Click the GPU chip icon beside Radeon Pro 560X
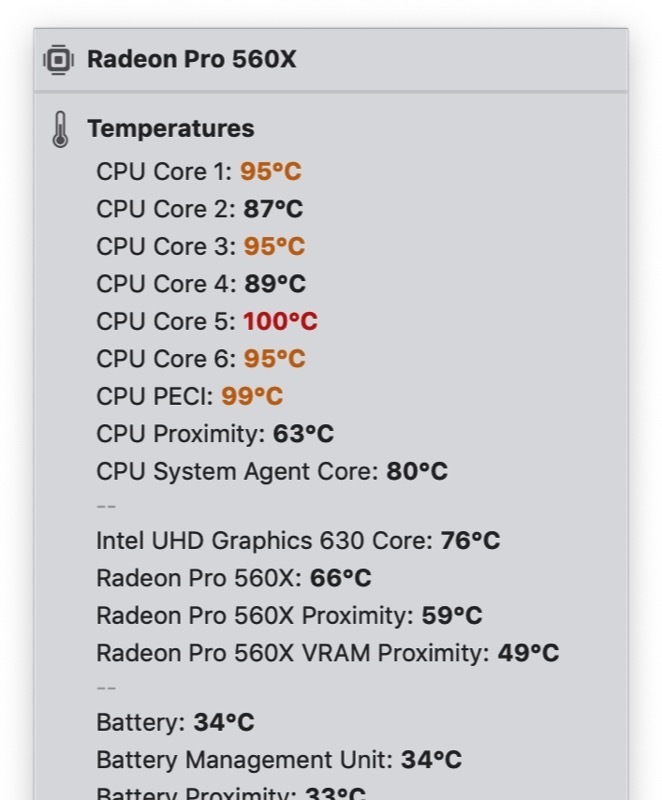The image size is (662, 800). [x=59, y=60]
